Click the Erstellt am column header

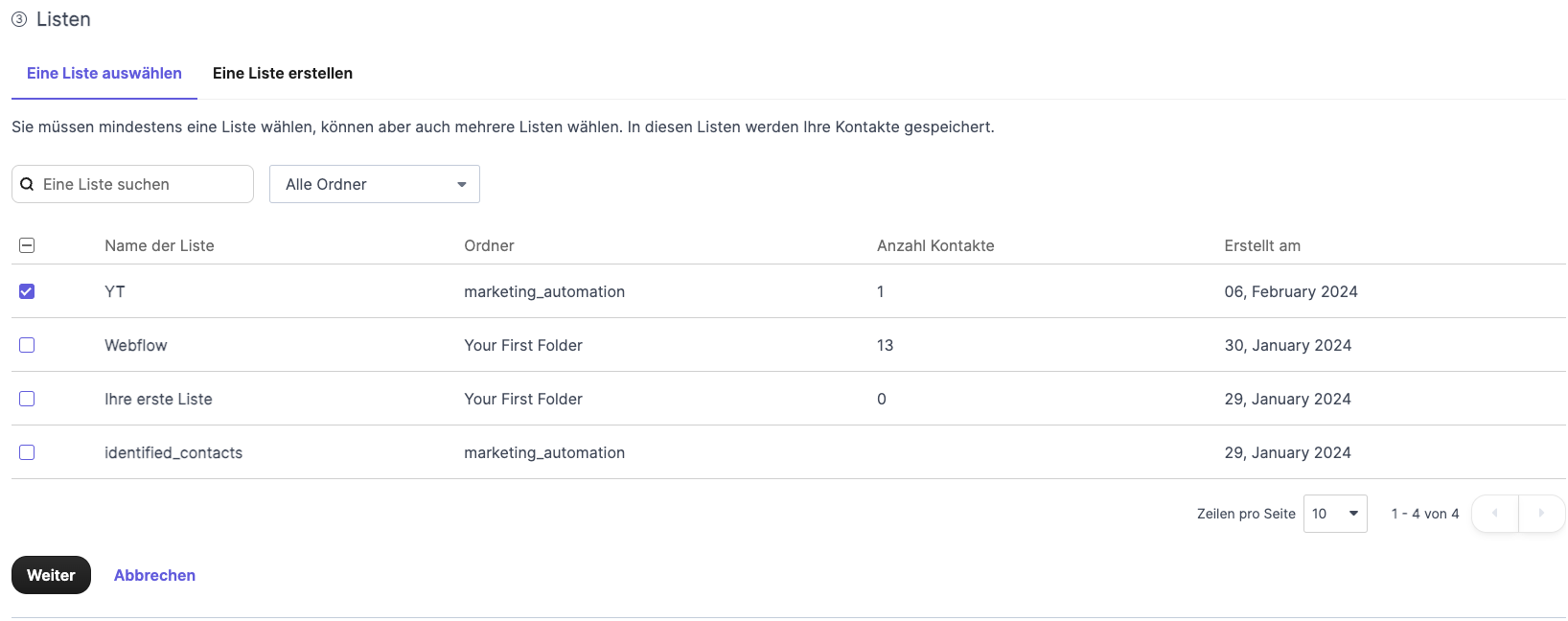coord(1262,245)
